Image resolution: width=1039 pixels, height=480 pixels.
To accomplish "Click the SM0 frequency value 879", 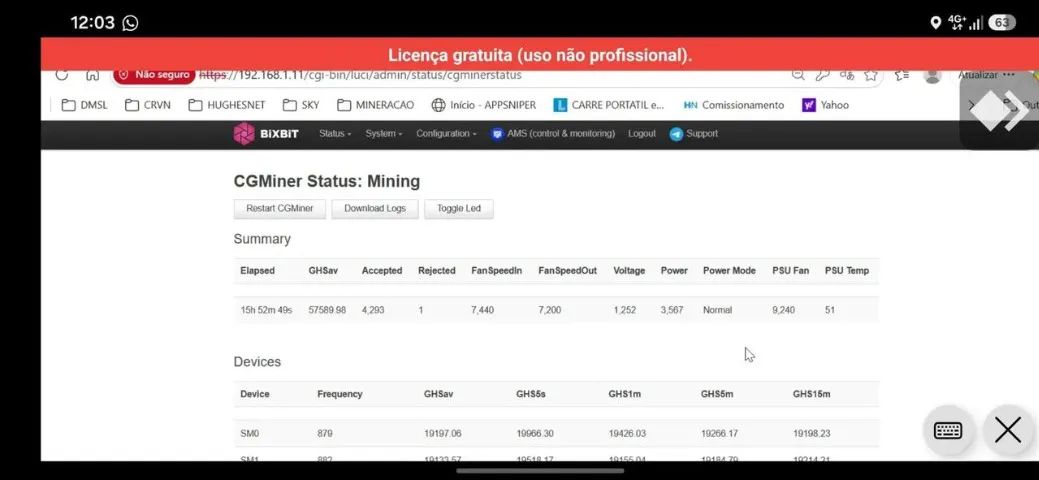I will tap(325, 434).
